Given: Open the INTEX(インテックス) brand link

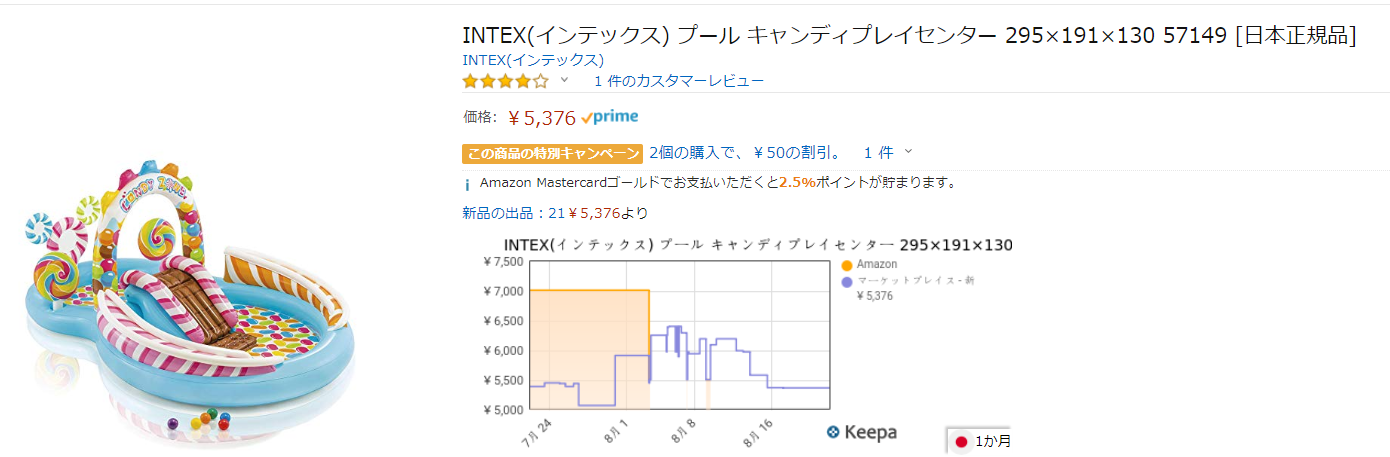Looking at the screenshot, I should pyautogui.click(x=533, y=59).
